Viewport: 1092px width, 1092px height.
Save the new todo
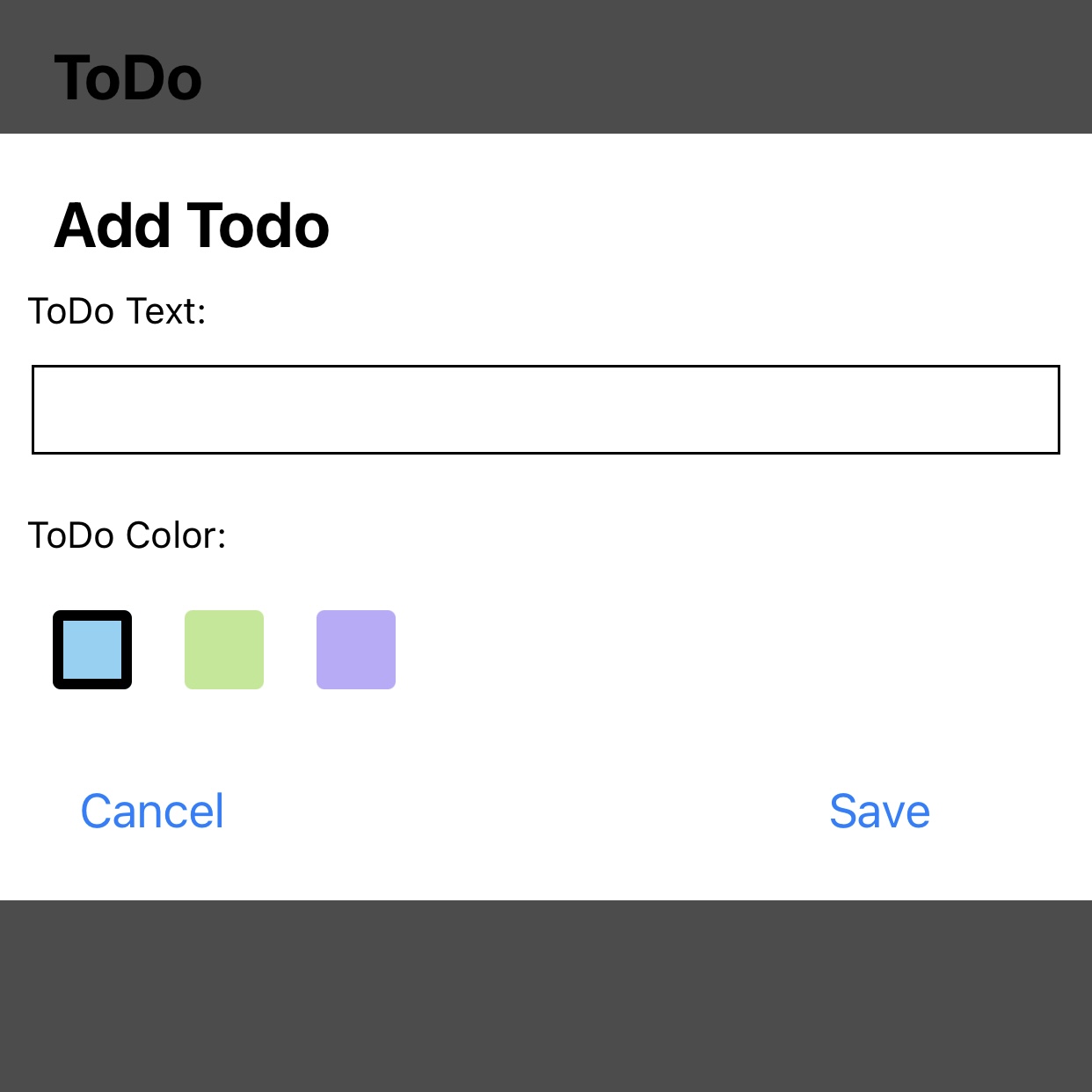click(x=879, y=811)
